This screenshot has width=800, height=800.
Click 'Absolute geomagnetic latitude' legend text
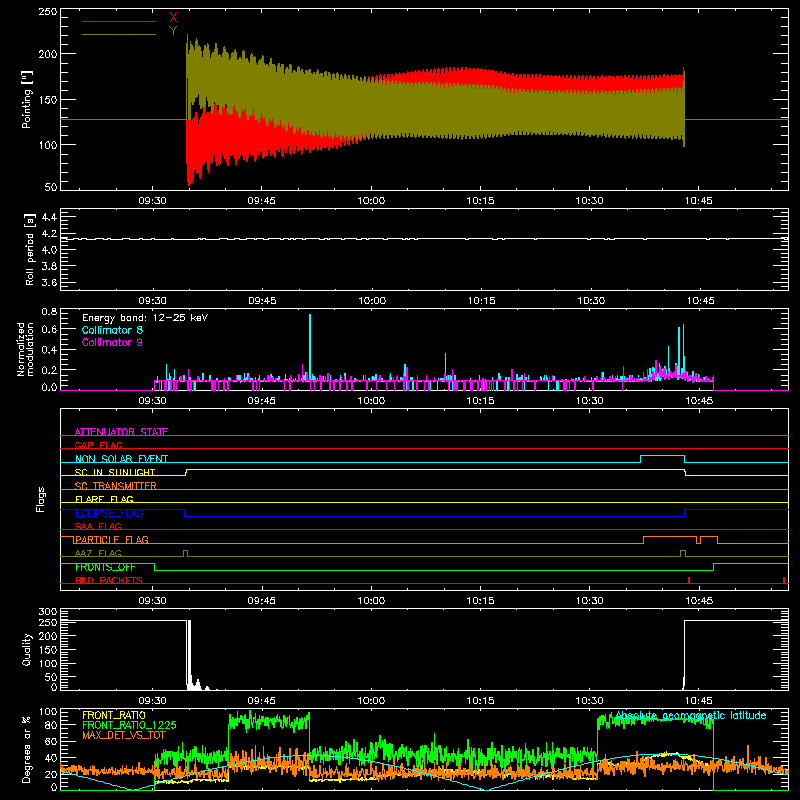691,715
